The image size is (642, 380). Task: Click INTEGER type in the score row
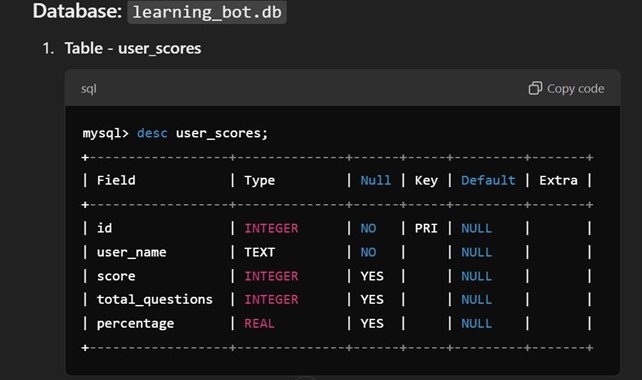coord(271,276)
